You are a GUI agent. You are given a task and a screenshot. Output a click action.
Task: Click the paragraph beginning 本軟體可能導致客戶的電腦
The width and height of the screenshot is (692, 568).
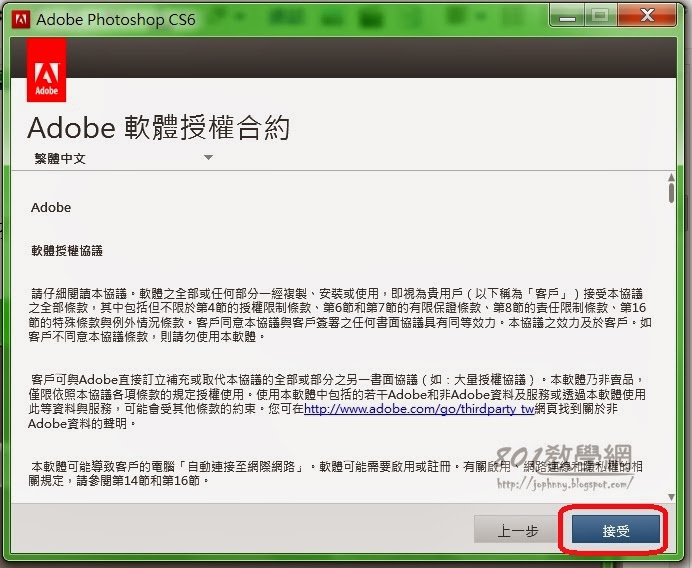click(335, 473)
